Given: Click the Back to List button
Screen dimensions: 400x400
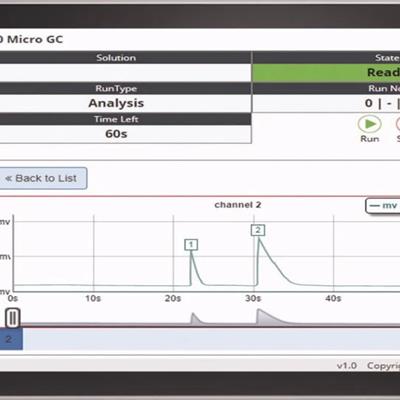Looking at the screenshot, I should click(x=43, y=178).
